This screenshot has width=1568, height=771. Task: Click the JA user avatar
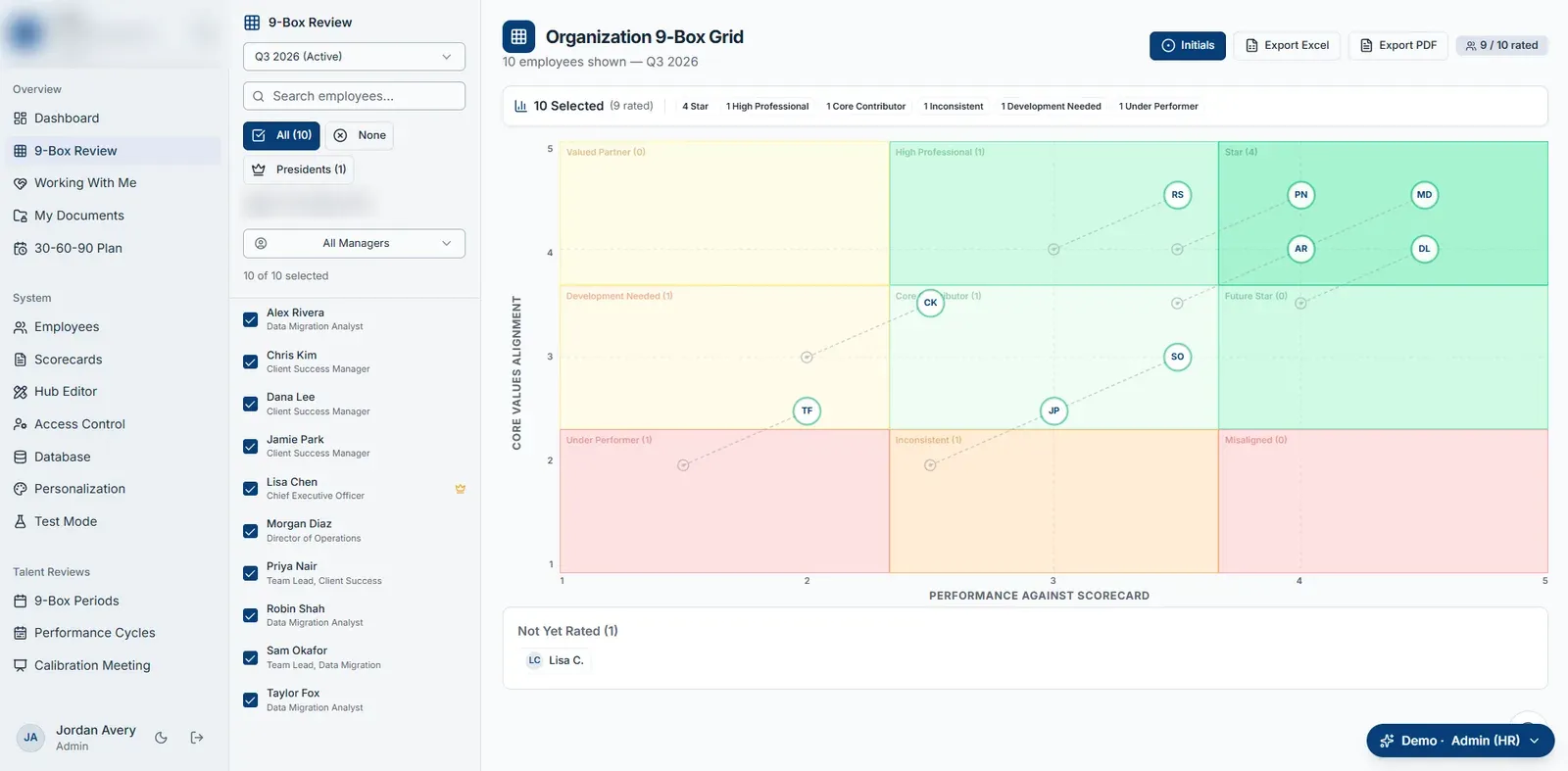tap(30, 738)
